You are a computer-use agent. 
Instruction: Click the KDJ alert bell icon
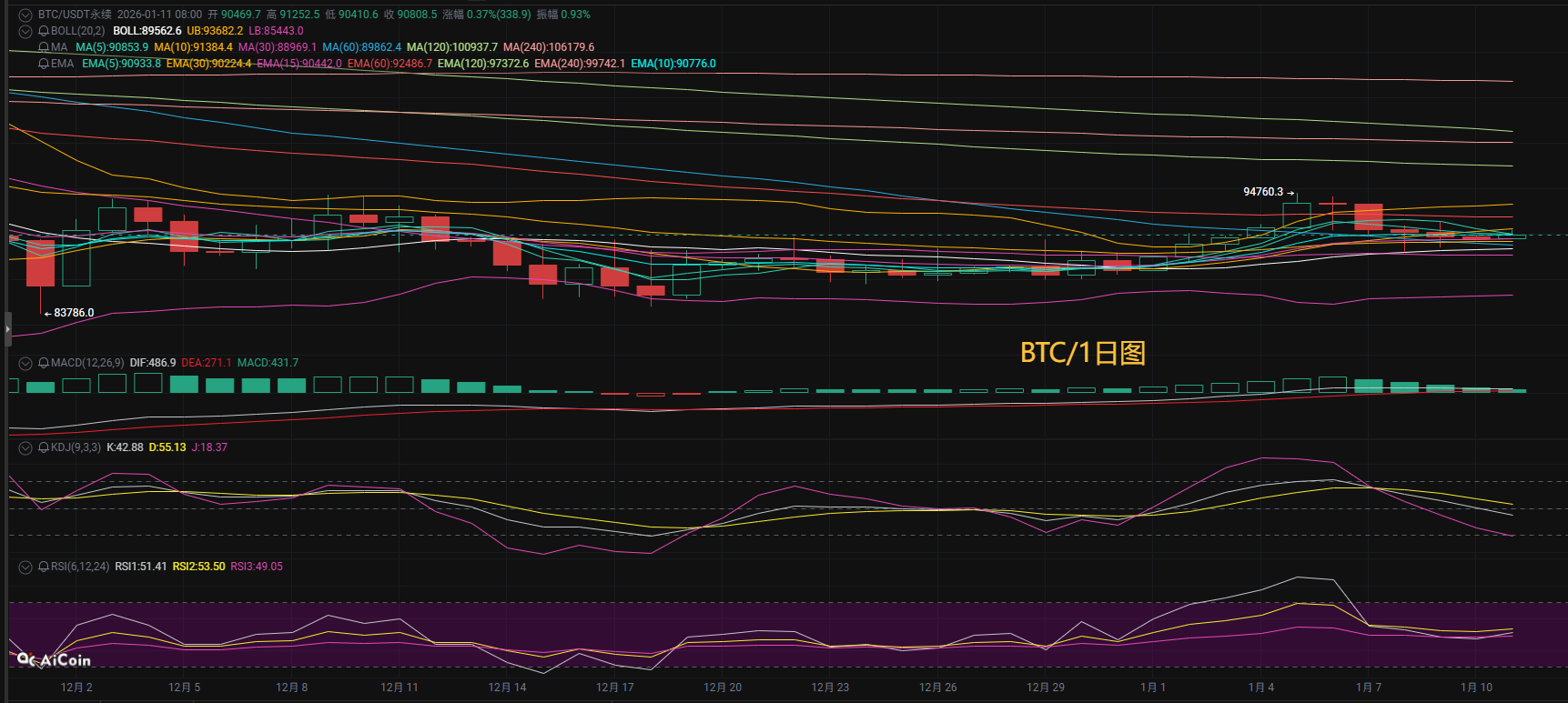coord(44,447)
